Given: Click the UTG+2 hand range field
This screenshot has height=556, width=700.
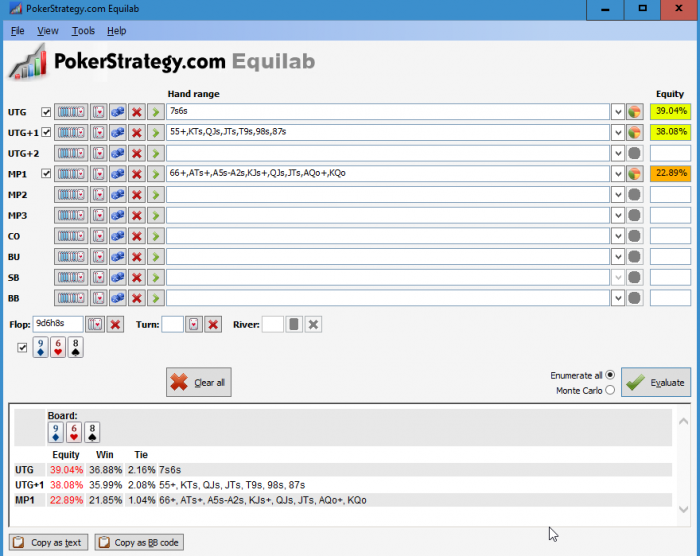Looking at the screenshot, I should (388, 153).
